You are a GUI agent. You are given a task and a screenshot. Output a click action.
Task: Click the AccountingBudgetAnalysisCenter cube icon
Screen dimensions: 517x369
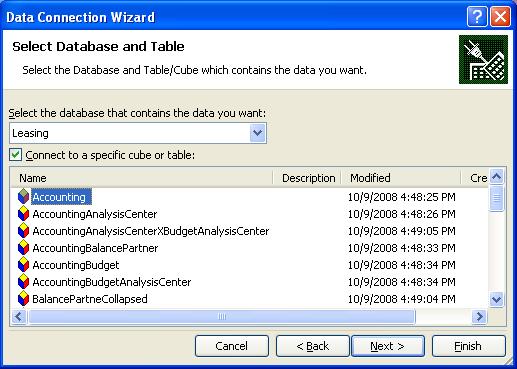[x=23, y=282]
